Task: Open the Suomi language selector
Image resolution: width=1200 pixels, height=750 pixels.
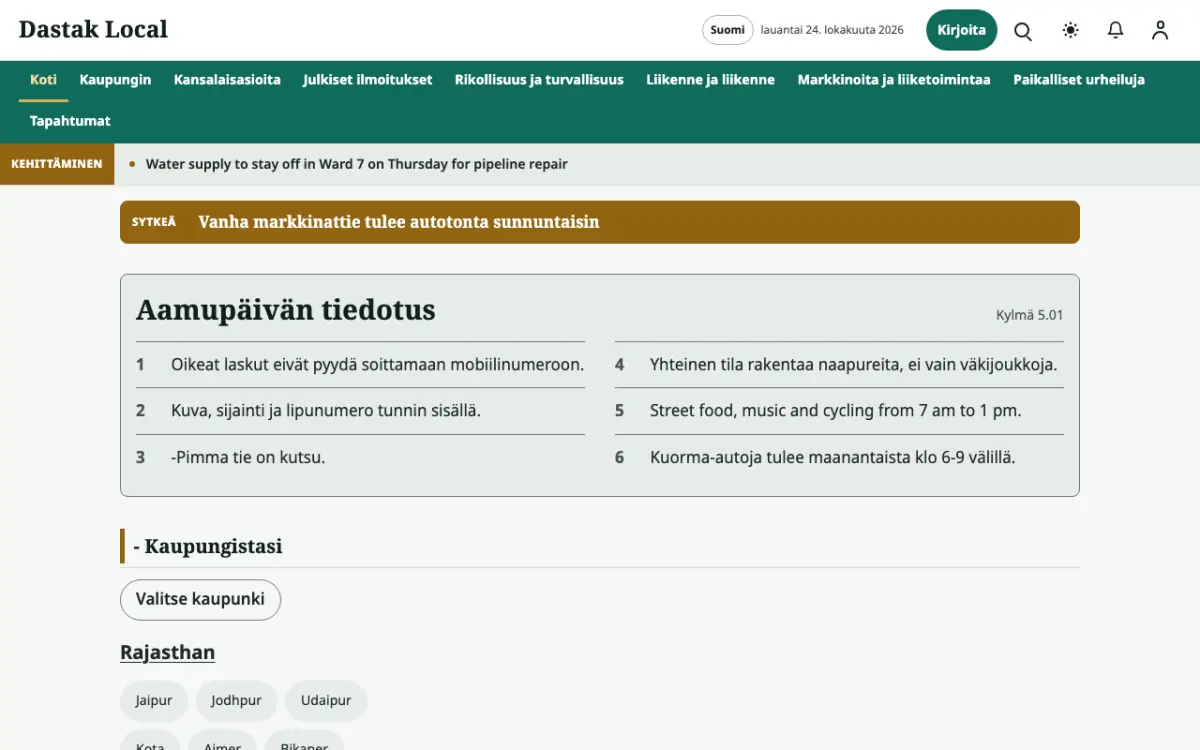Action: pos(727,30)
